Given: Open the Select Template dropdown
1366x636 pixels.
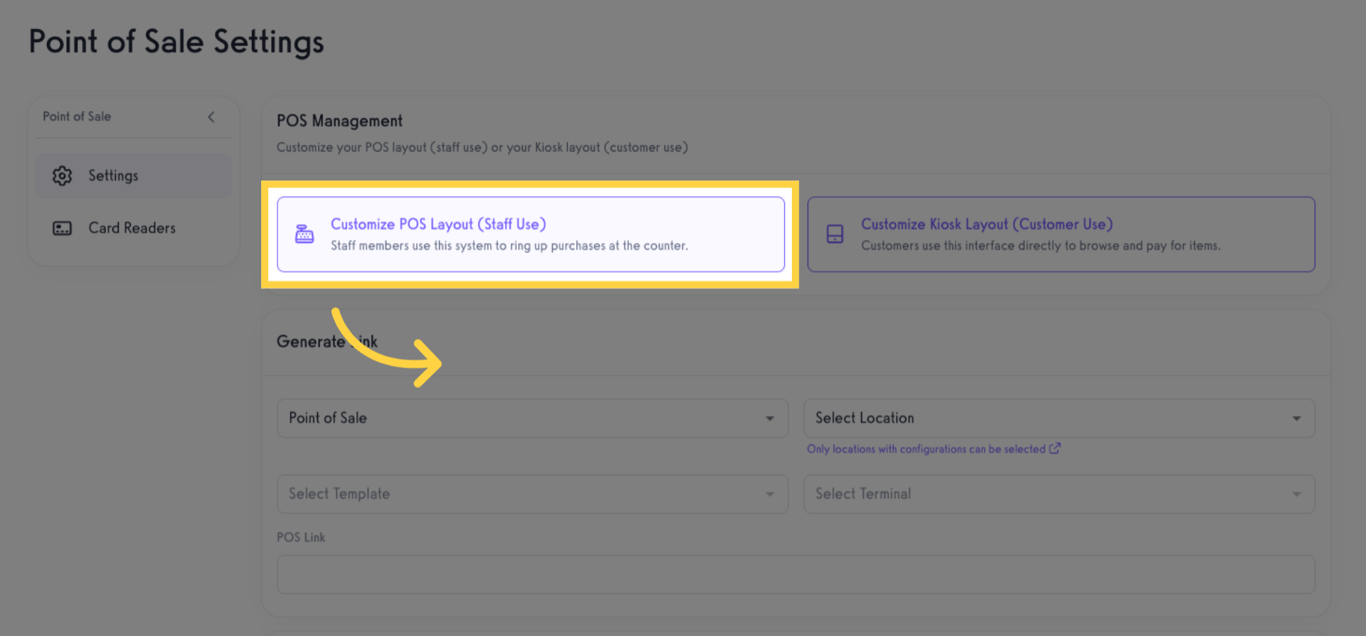Looking at the screenshot, I should pos(520,494).
